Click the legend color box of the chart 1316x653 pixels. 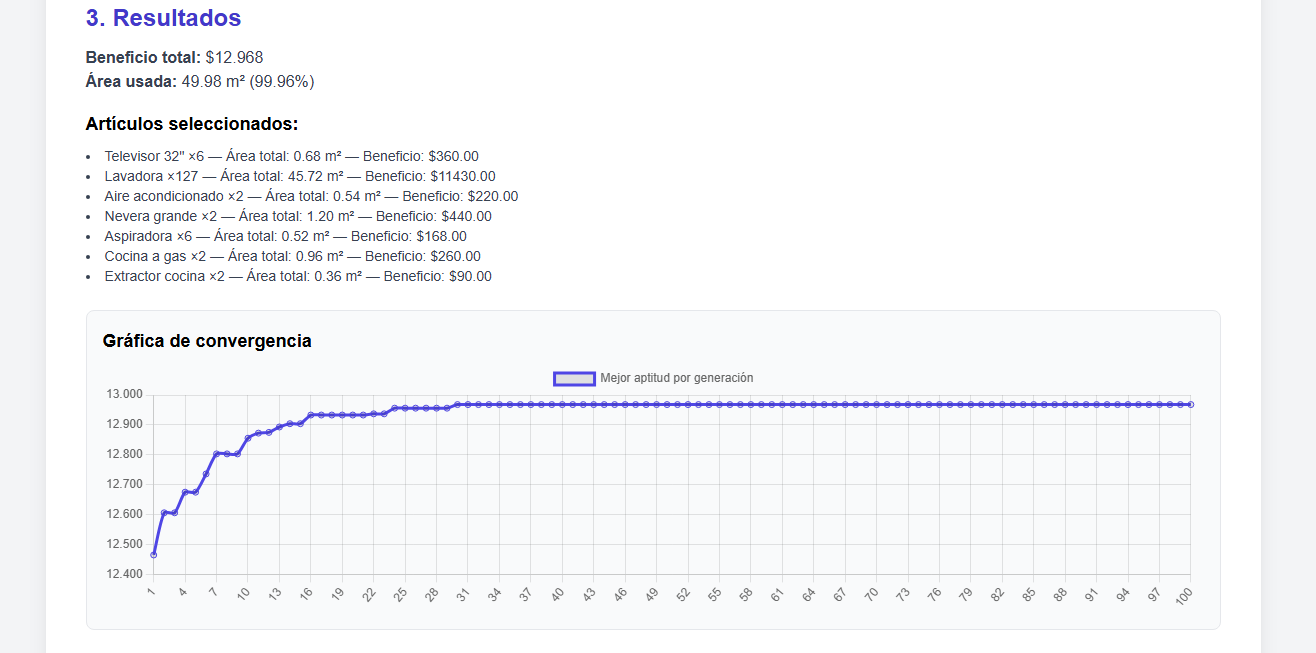(x=574, y=378)
